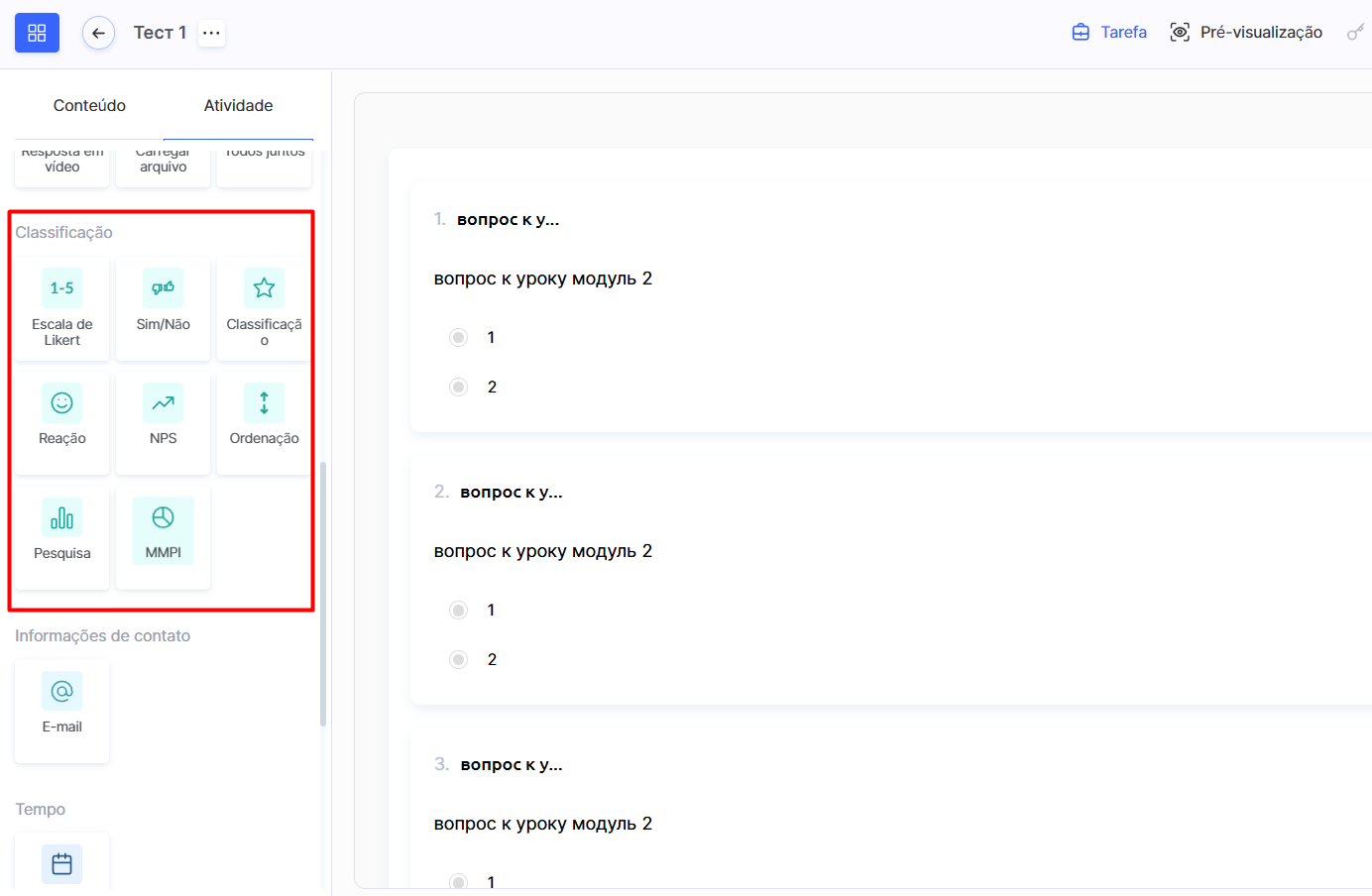Add an Ordenação ranking question
This screenshot has height=896, width=1372.
[264, 417]
